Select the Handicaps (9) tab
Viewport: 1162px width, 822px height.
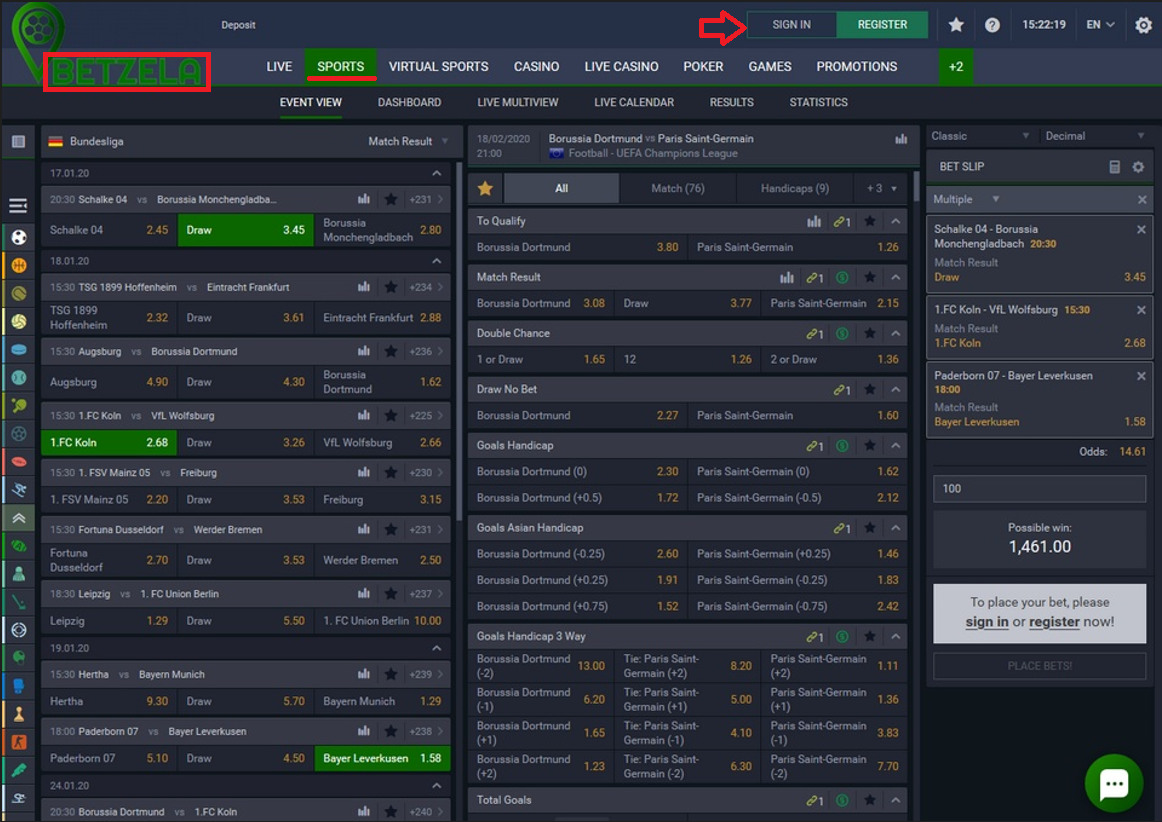click(794, 188)
